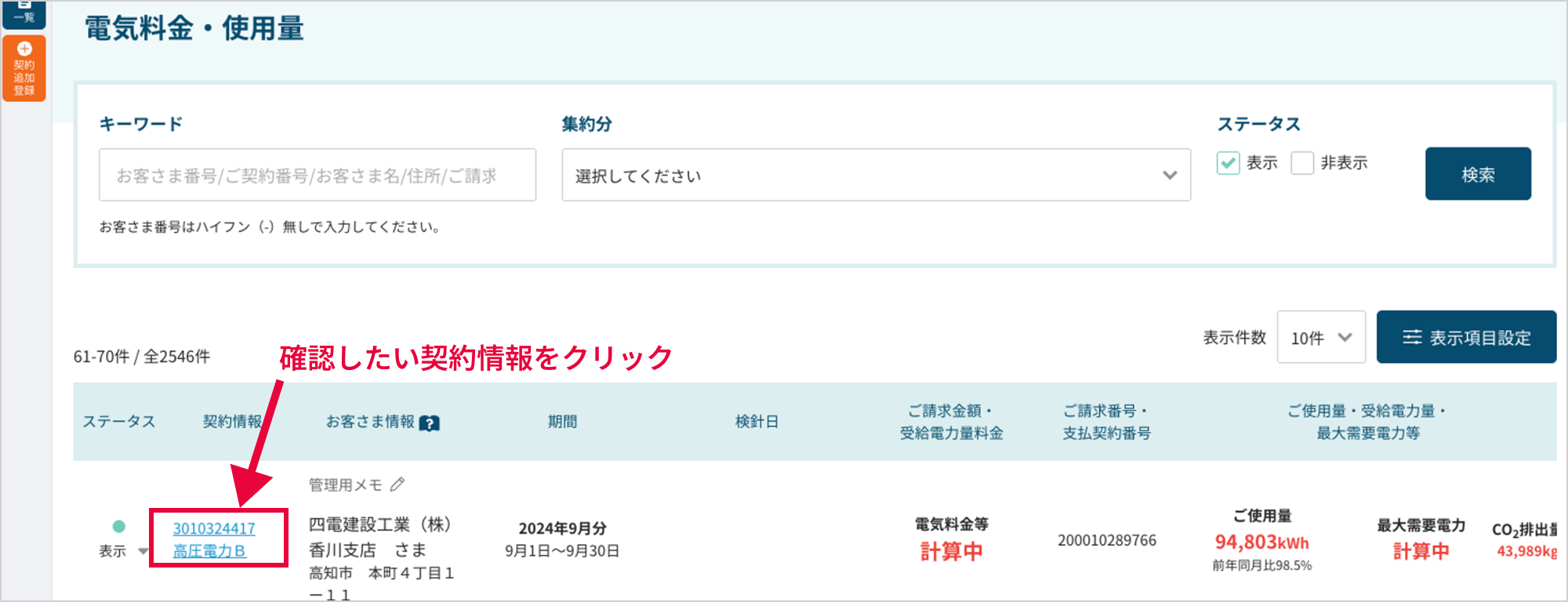Open contract number link 3010324417
Screen dimensions: 1568x602
coord(214,528)
